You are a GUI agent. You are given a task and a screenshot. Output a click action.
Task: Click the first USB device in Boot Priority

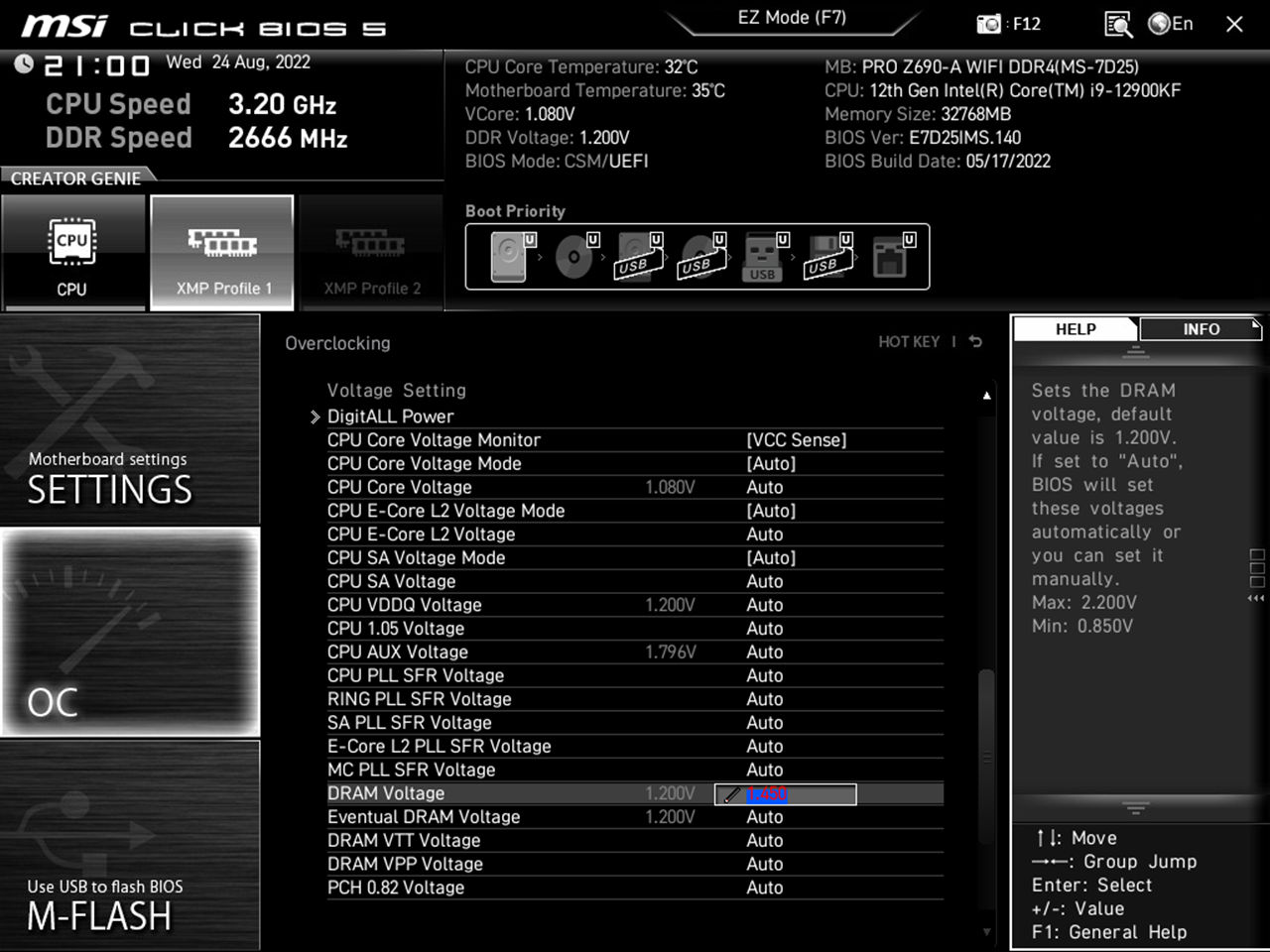pyautogui.click(x=637, y=256)
